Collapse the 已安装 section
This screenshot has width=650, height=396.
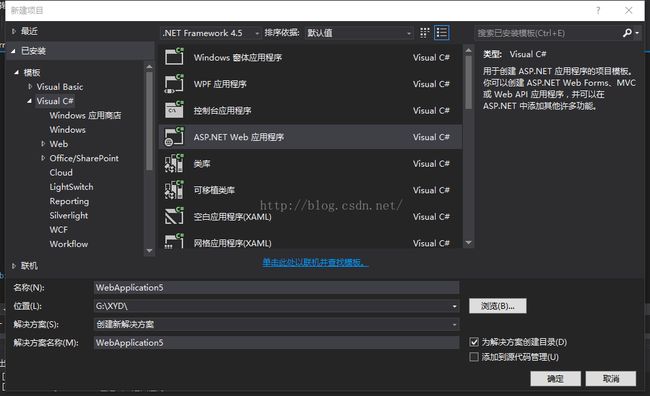(x=13, y=51)
